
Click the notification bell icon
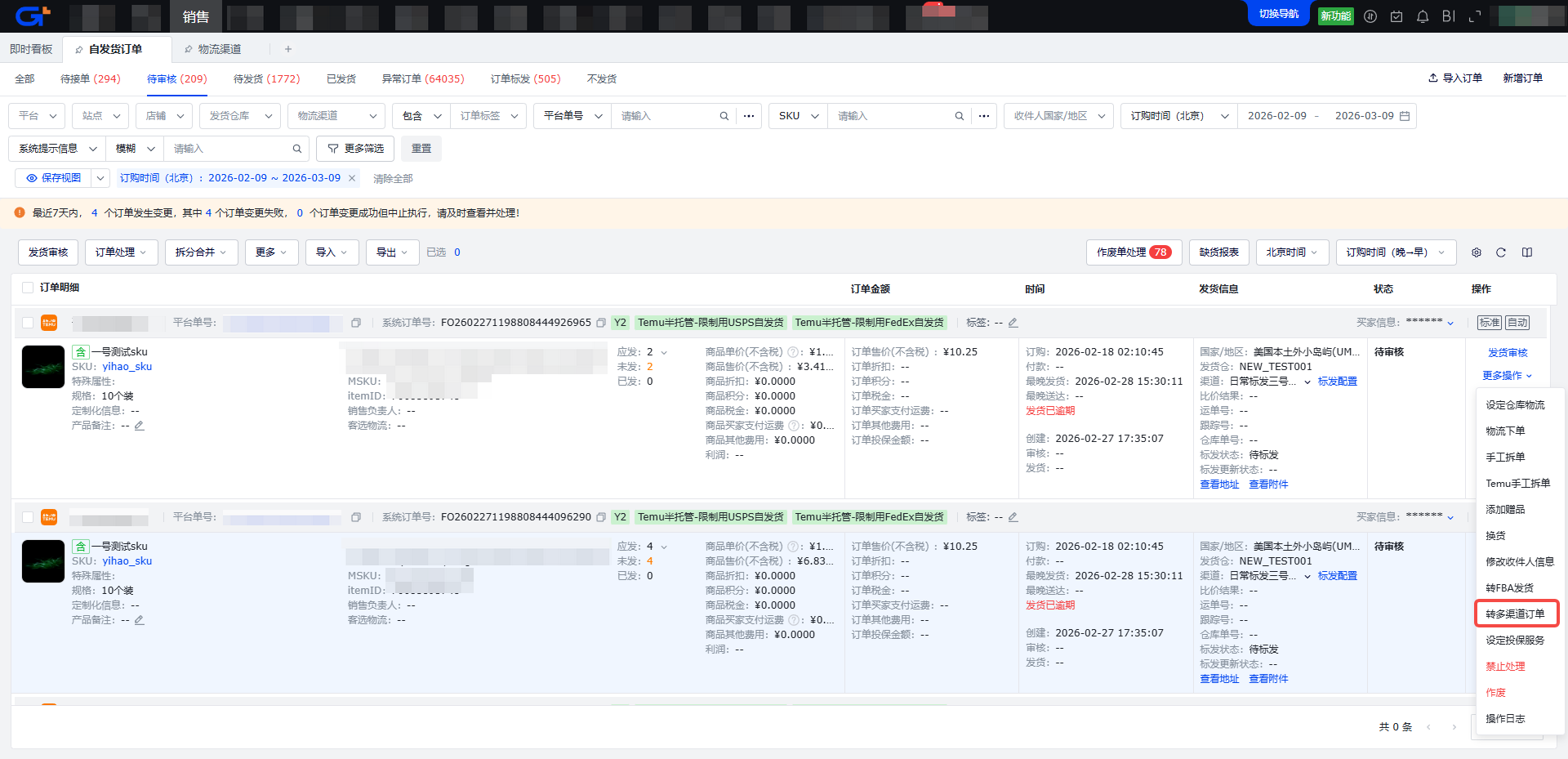pyautogui.click(x=1423, y=16)
